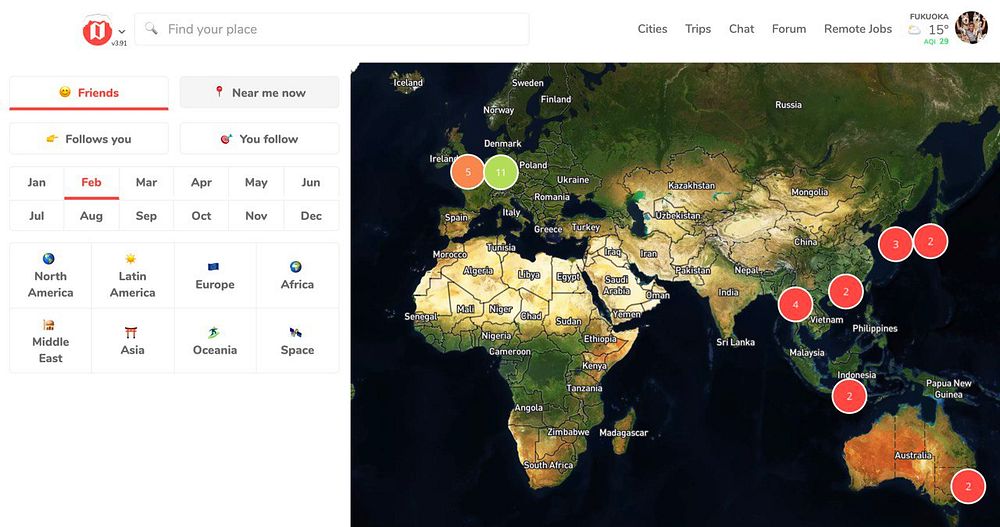This screenshot has height=527, width=1000.
Task: Click the Find your place search field
Action: (x=332, y=29)
